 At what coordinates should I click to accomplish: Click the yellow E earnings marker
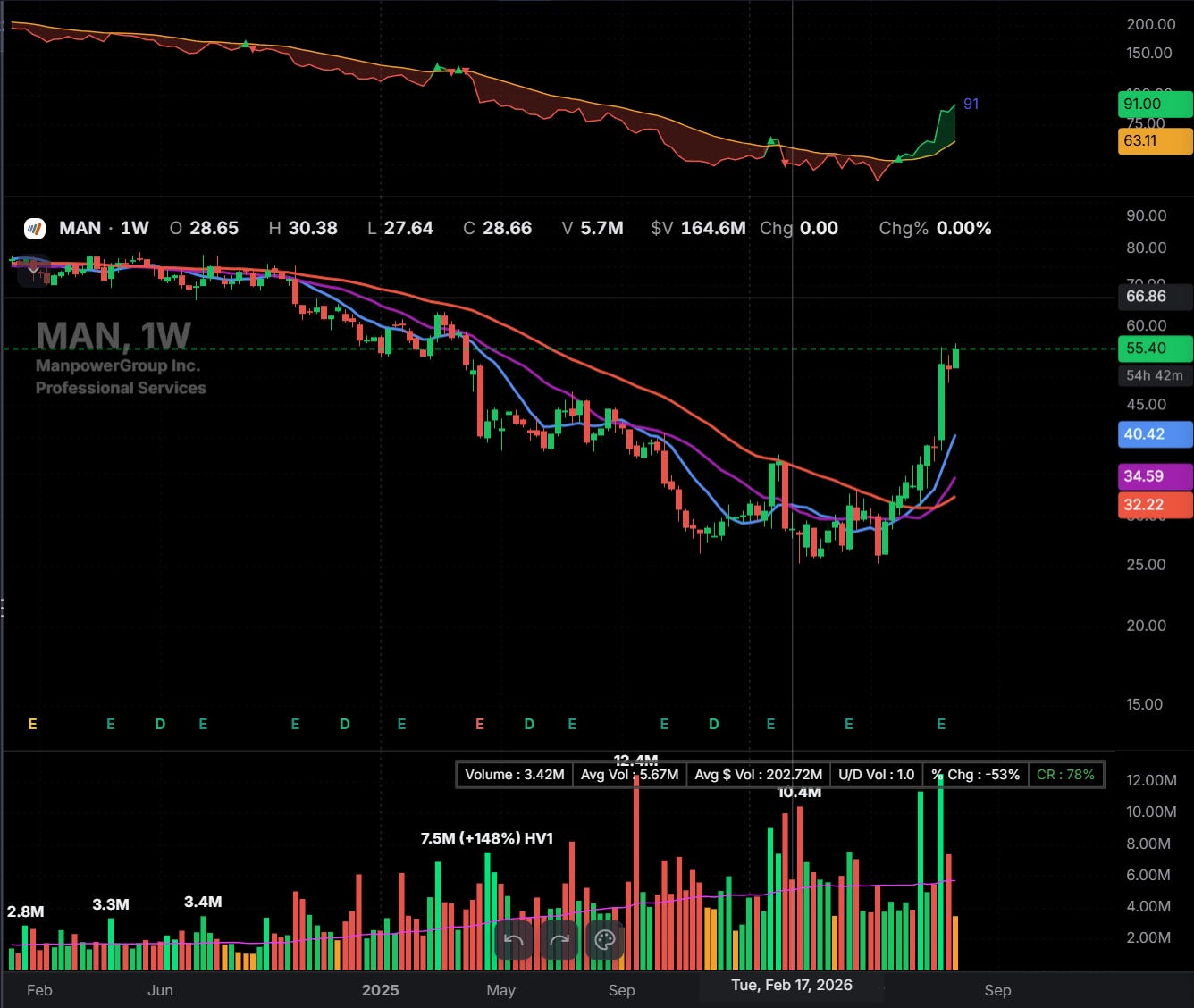[33, 724]
